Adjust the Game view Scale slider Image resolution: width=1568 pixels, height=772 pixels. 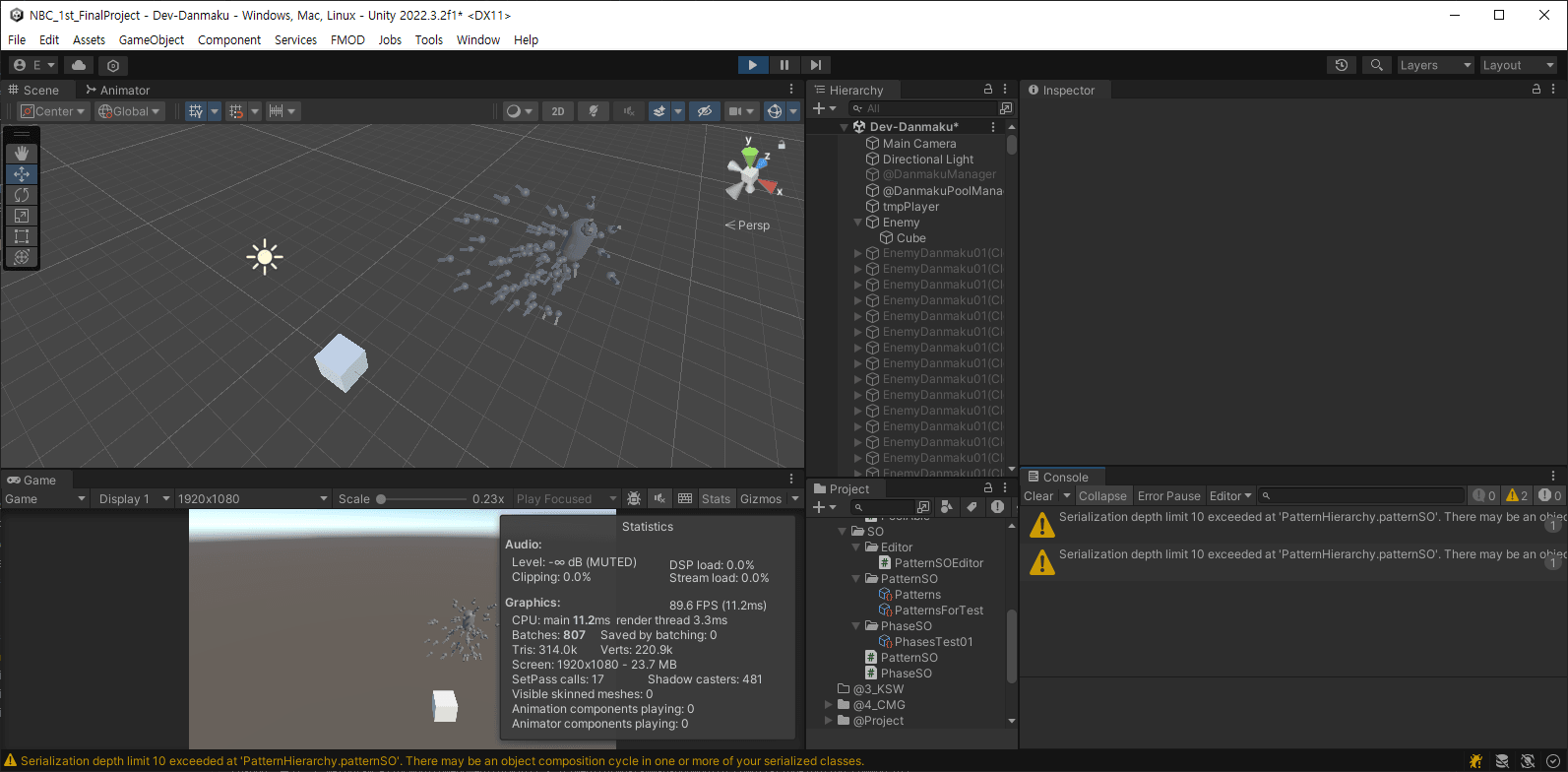[x=382, y=499]
